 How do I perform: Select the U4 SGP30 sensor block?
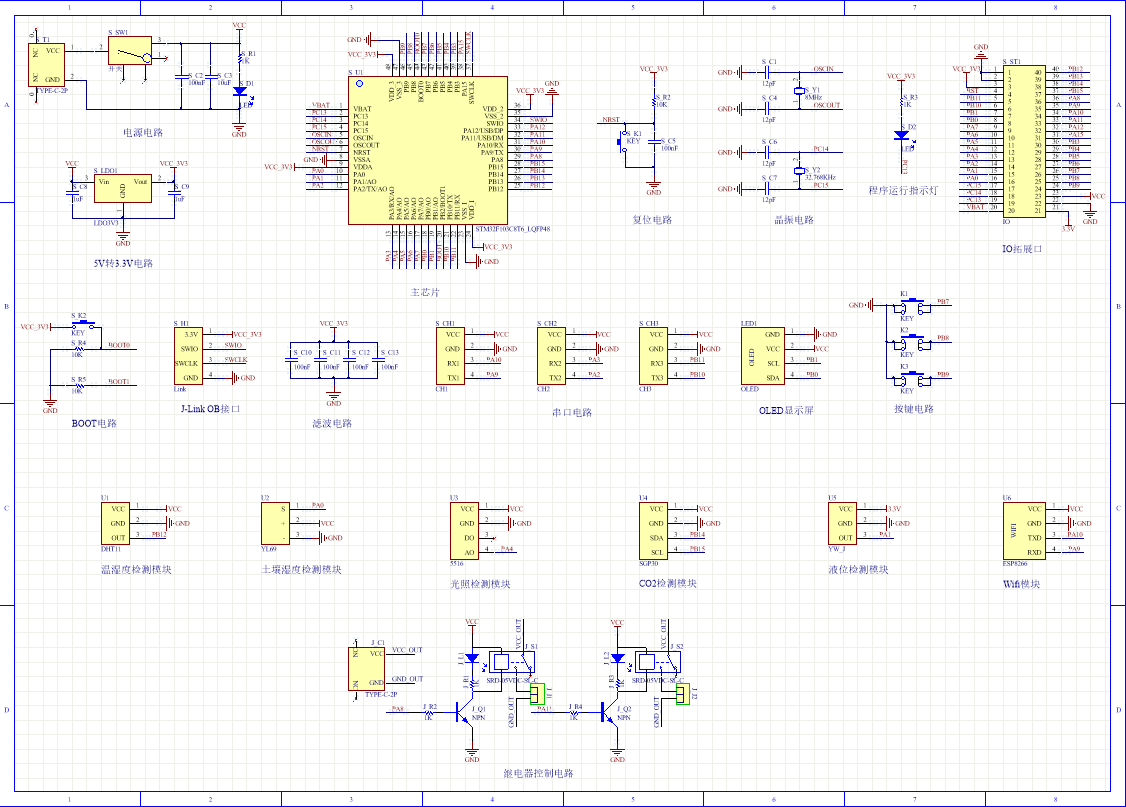click(654, 531)
